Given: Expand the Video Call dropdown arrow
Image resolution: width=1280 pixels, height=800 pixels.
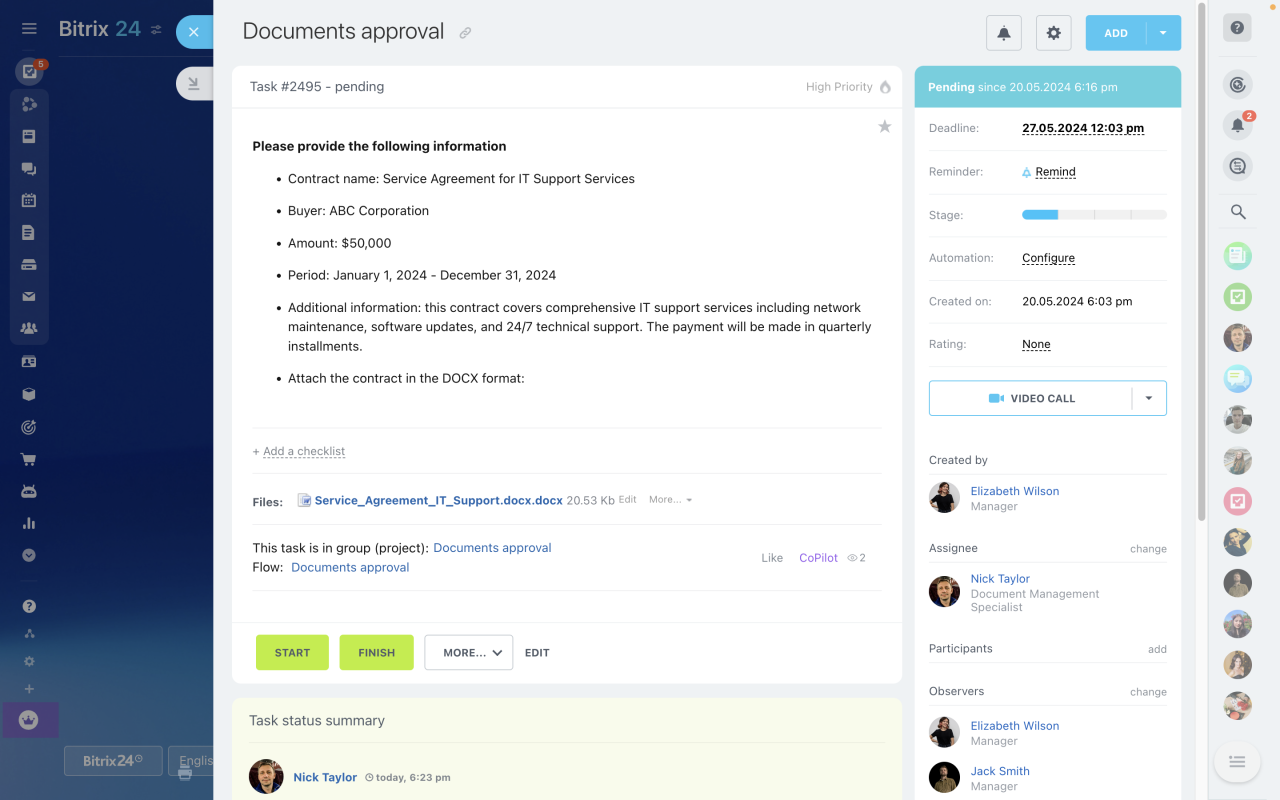Looking at the screenshot, I should pyautogui.click(x=1149, y=398).
